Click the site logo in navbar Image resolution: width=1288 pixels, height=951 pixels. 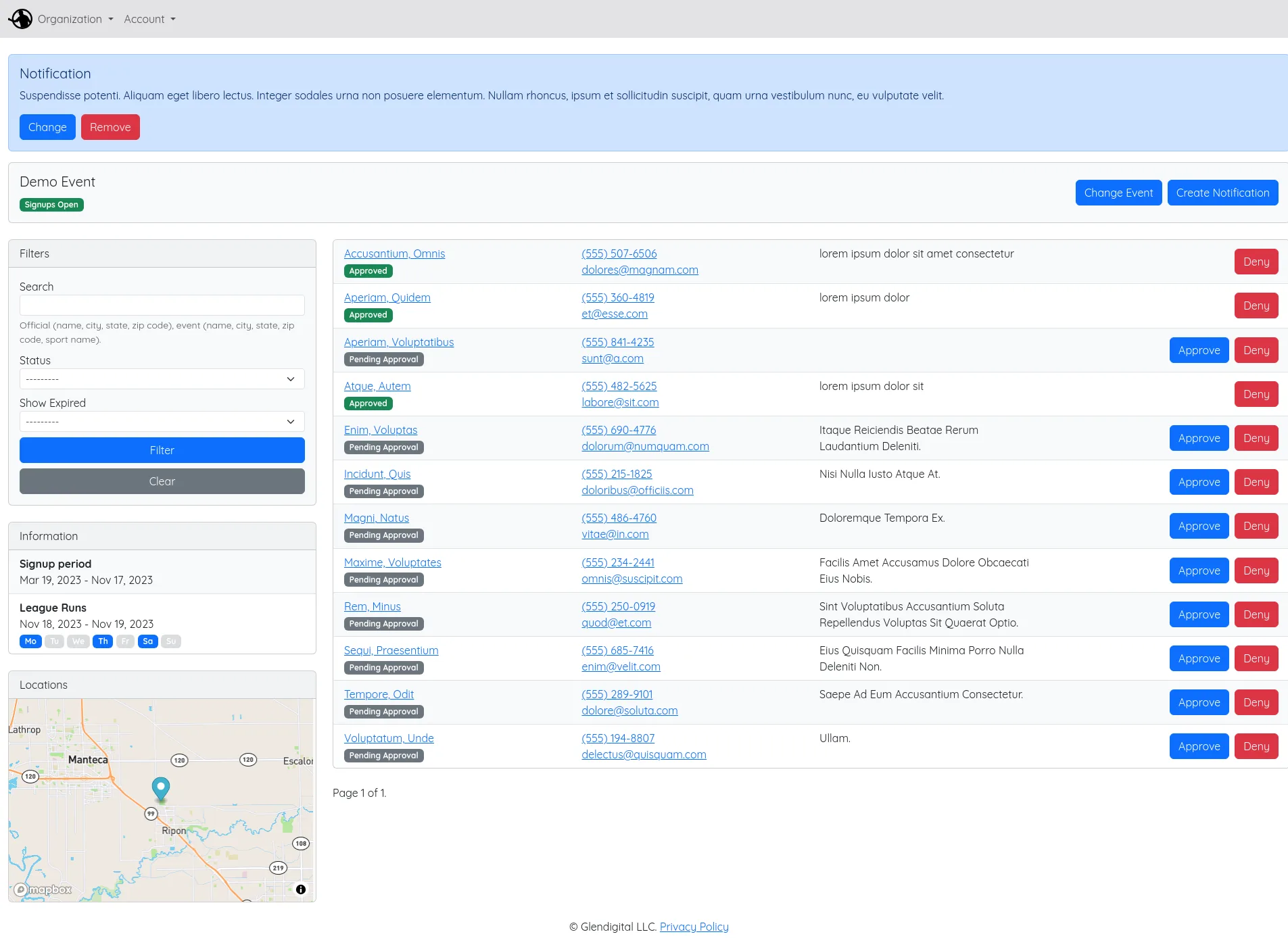[x=20, y=19]
